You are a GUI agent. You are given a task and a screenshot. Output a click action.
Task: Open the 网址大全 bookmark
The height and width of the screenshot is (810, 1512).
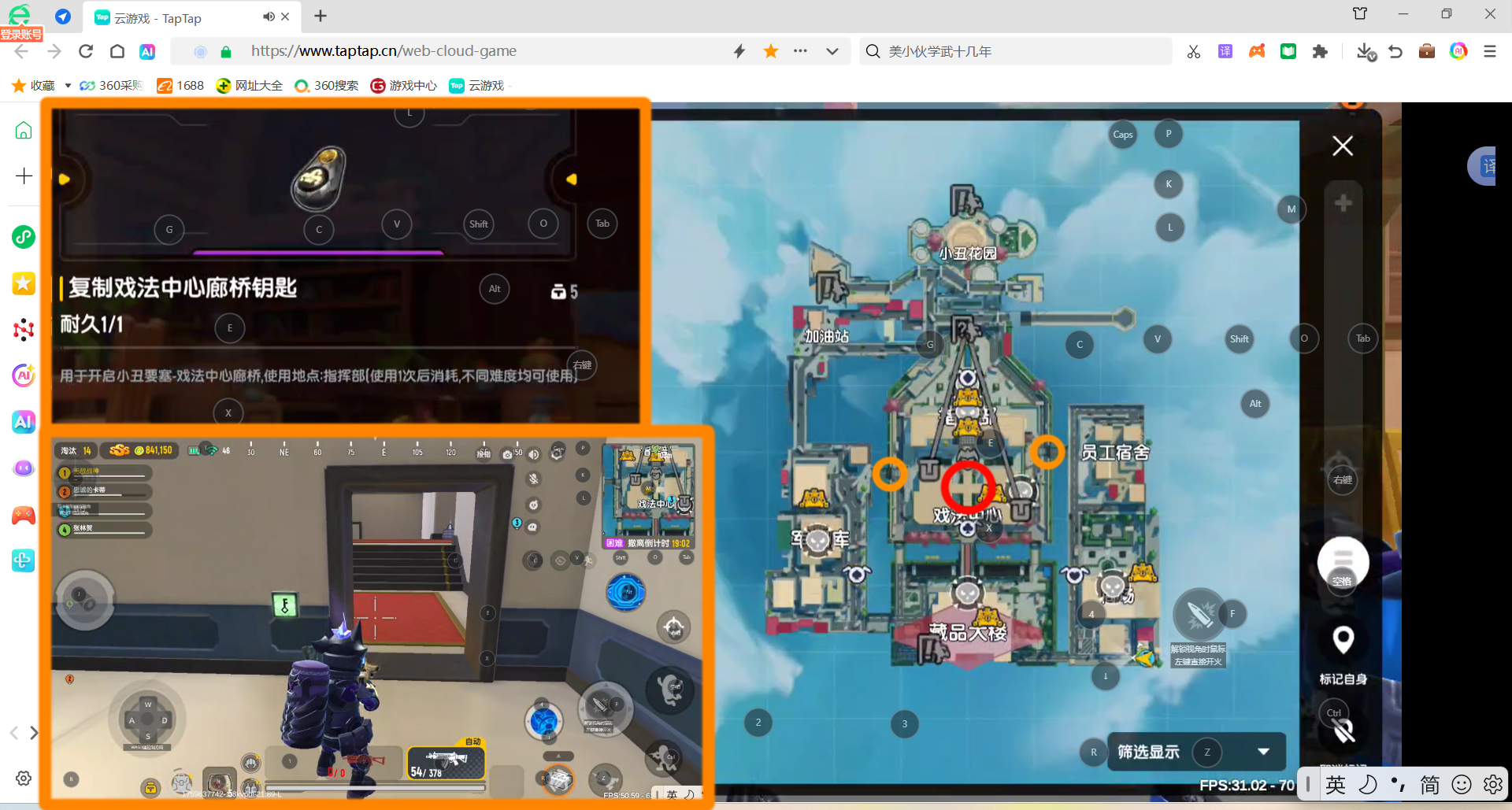point(249,86)
